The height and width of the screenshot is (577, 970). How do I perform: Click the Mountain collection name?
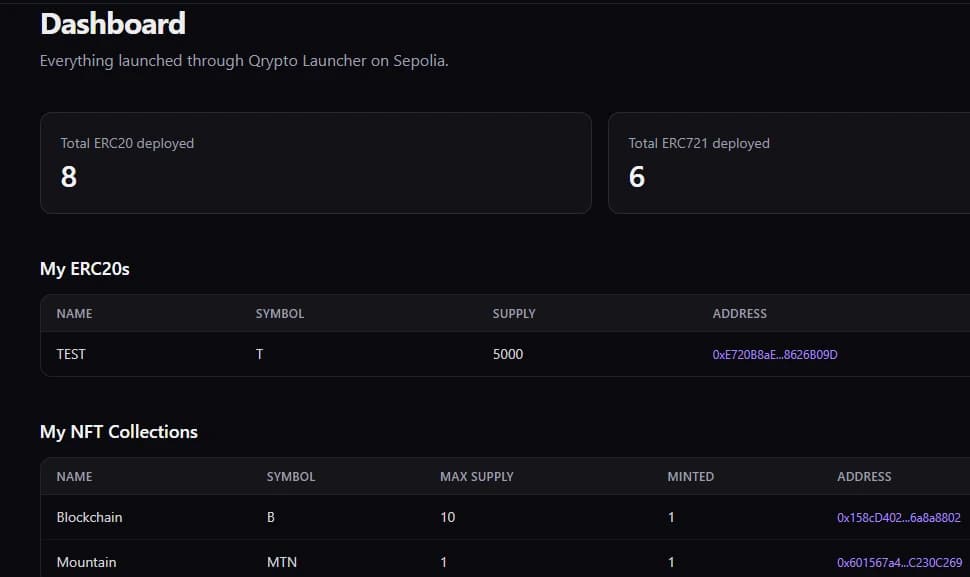86,562
